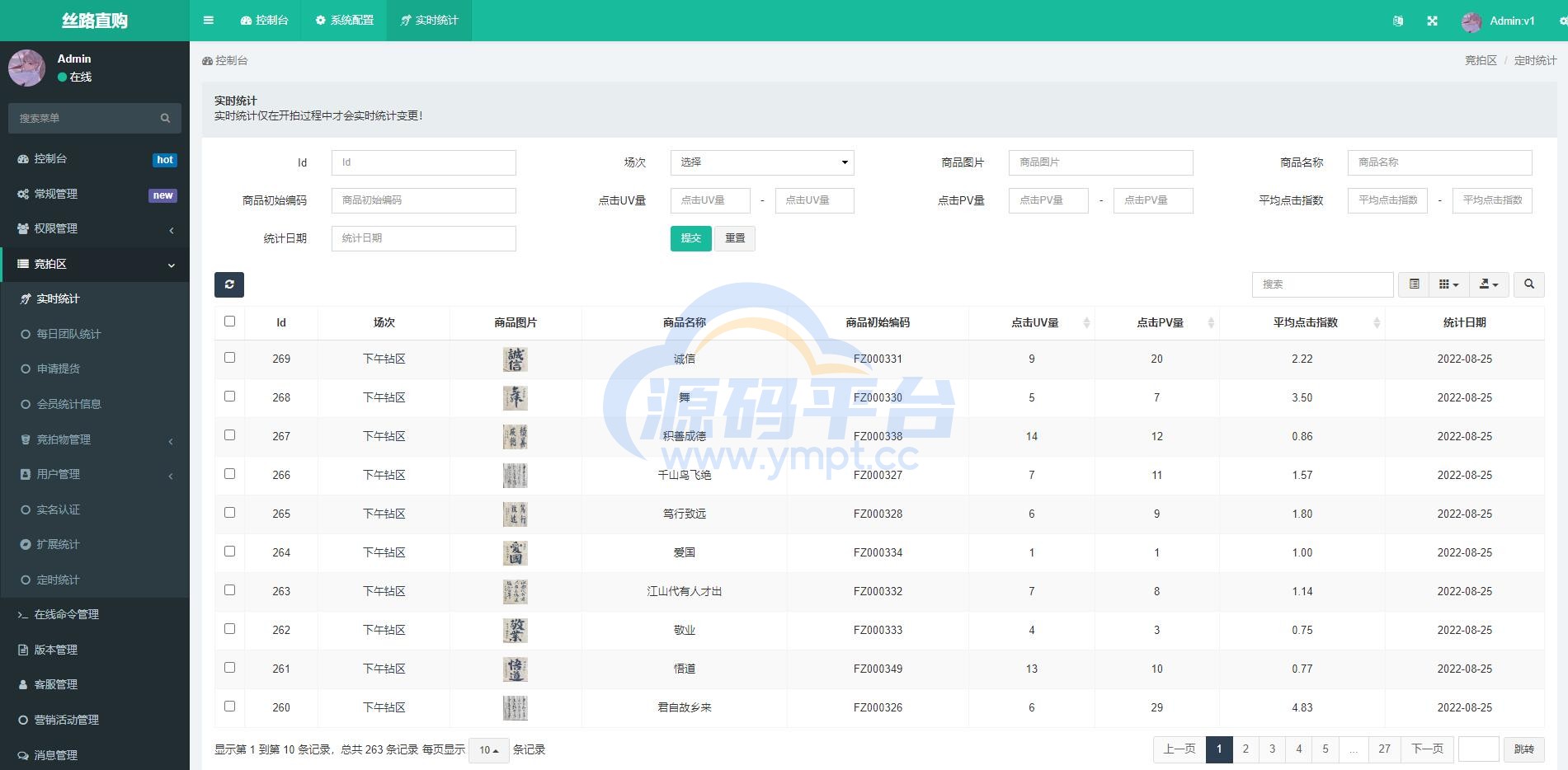Check the checkbox for row Id 269
Viewport: 1568px width, 770px height.
pos(229,358)
